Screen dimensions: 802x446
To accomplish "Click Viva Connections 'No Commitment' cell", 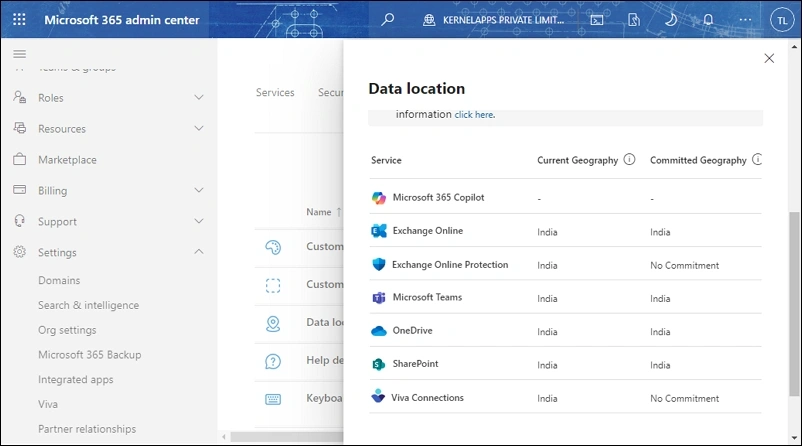I will click(684, 398).
